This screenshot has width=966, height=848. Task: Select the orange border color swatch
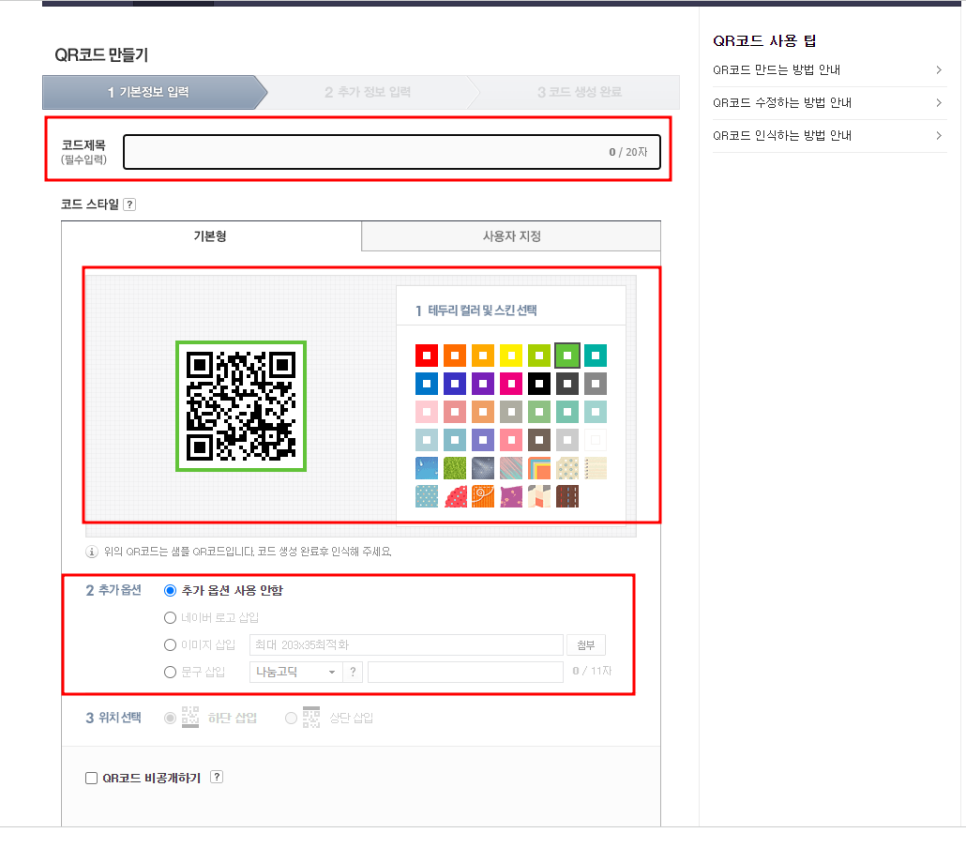point(455,356)
